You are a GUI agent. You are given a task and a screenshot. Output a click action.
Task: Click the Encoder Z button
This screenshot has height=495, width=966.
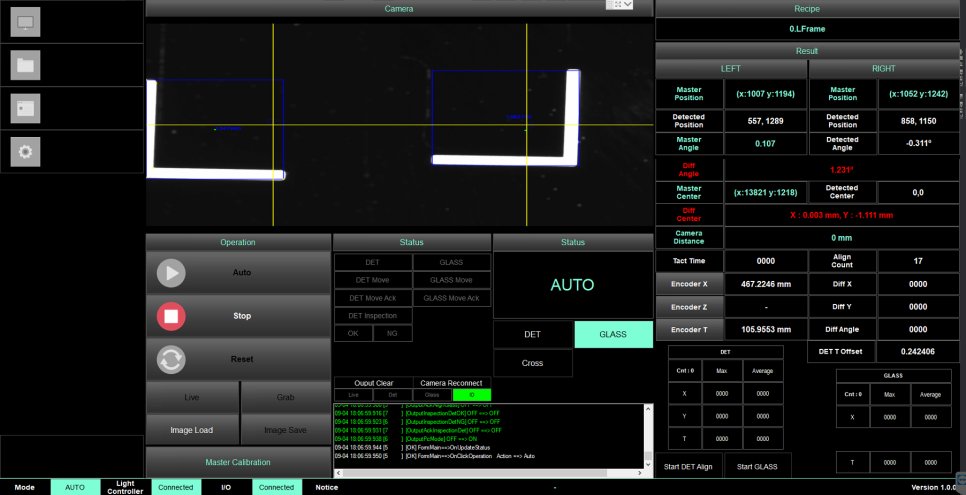[689, 307]
